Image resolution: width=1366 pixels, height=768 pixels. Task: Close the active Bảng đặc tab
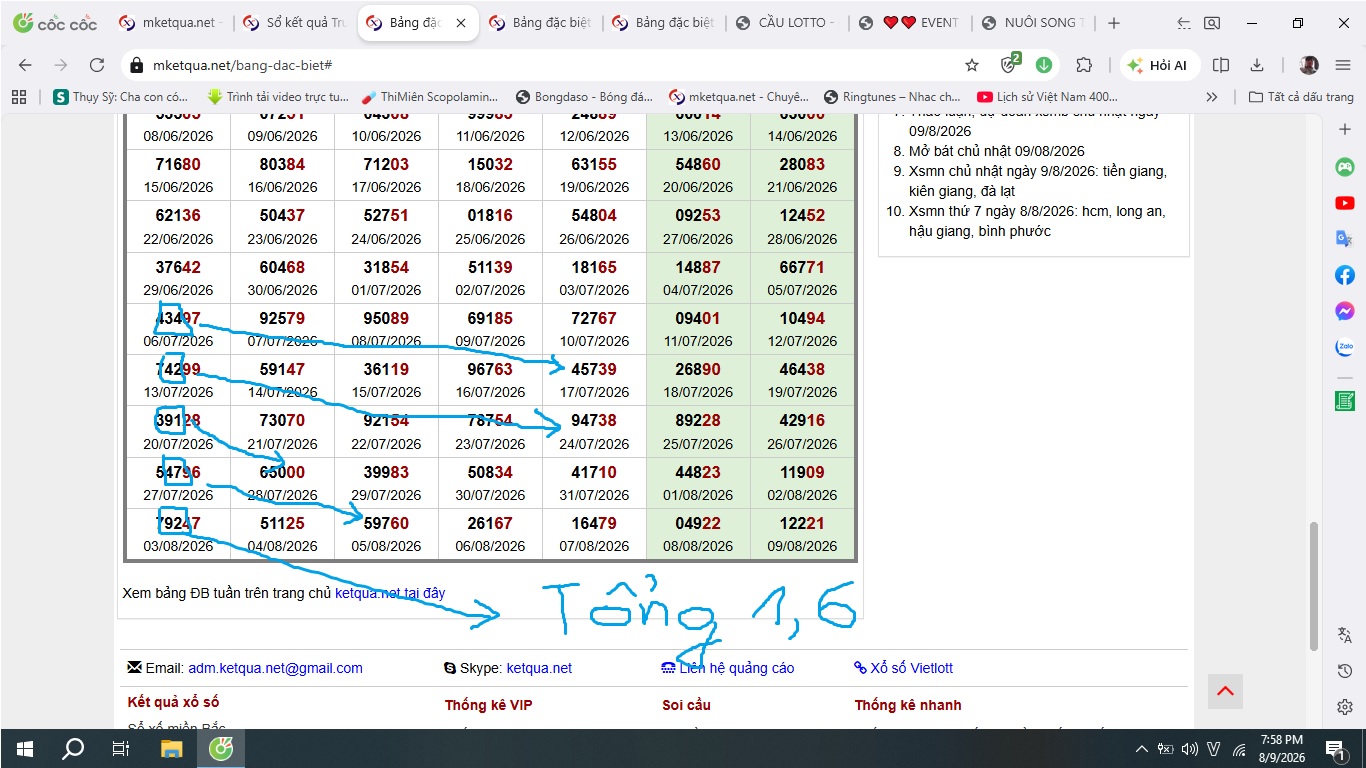pos(461,23)
